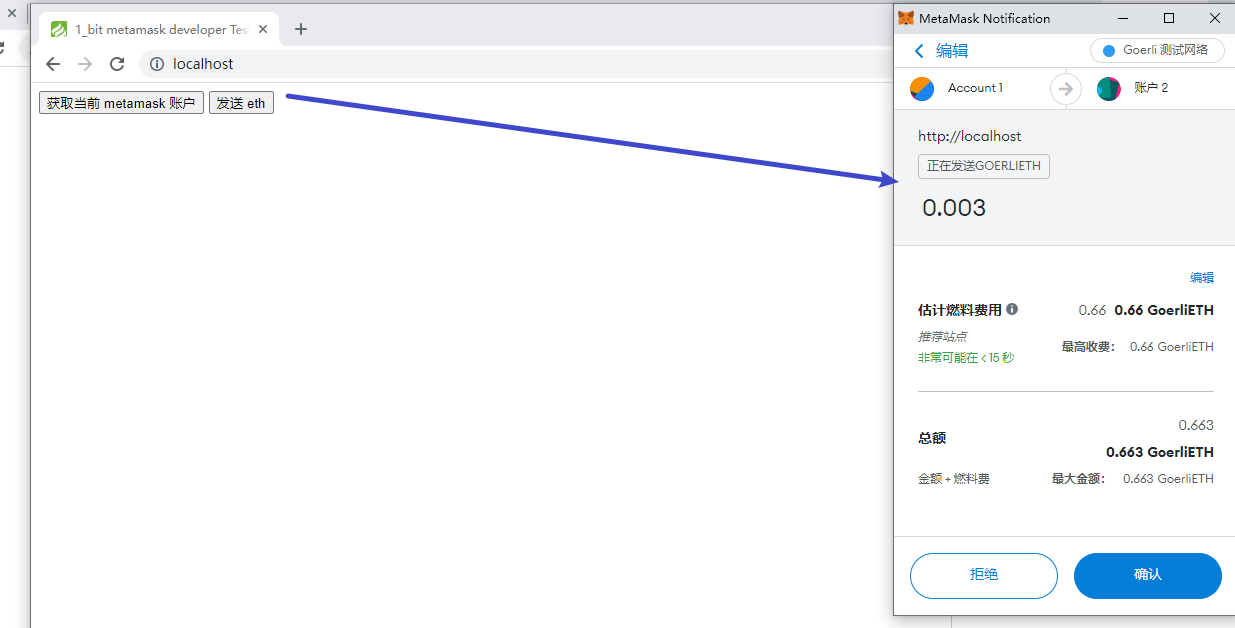Image resolution: width=1235 pixels, height=628 pixels.
Task: Close the MetaMask Notification window
Action: (1214, 18)
